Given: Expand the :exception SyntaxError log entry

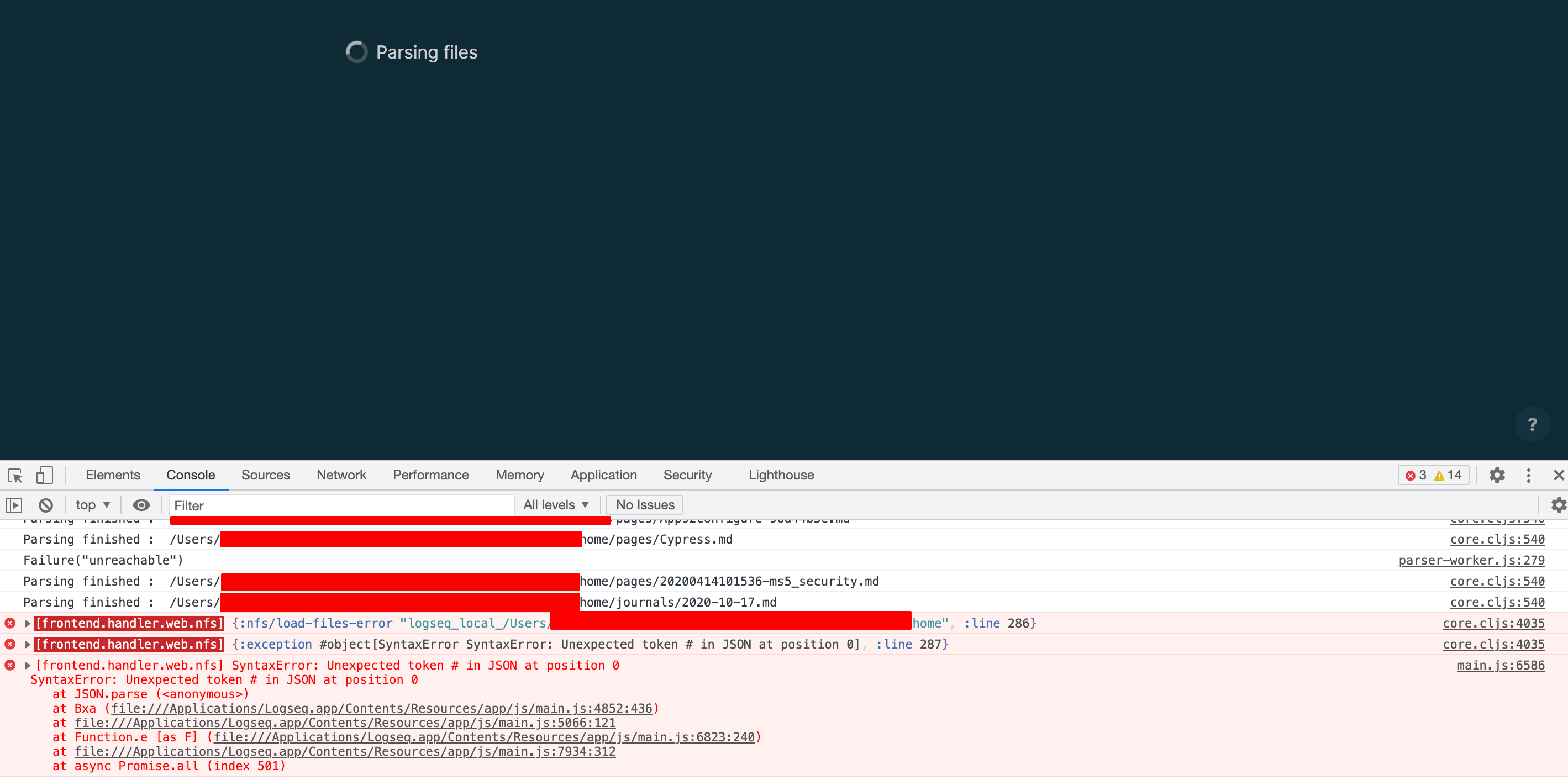Looking at the screenshot, I should click(28, 644).
